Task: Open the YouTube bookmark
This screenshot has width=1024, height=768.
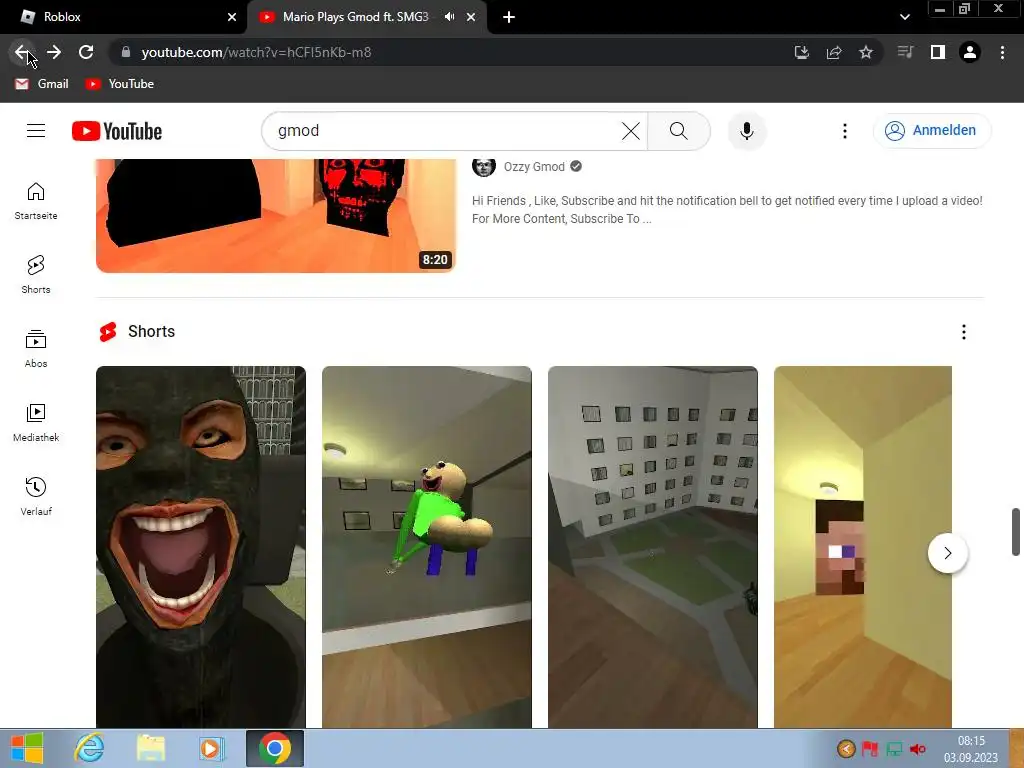Action: point(120,84)
